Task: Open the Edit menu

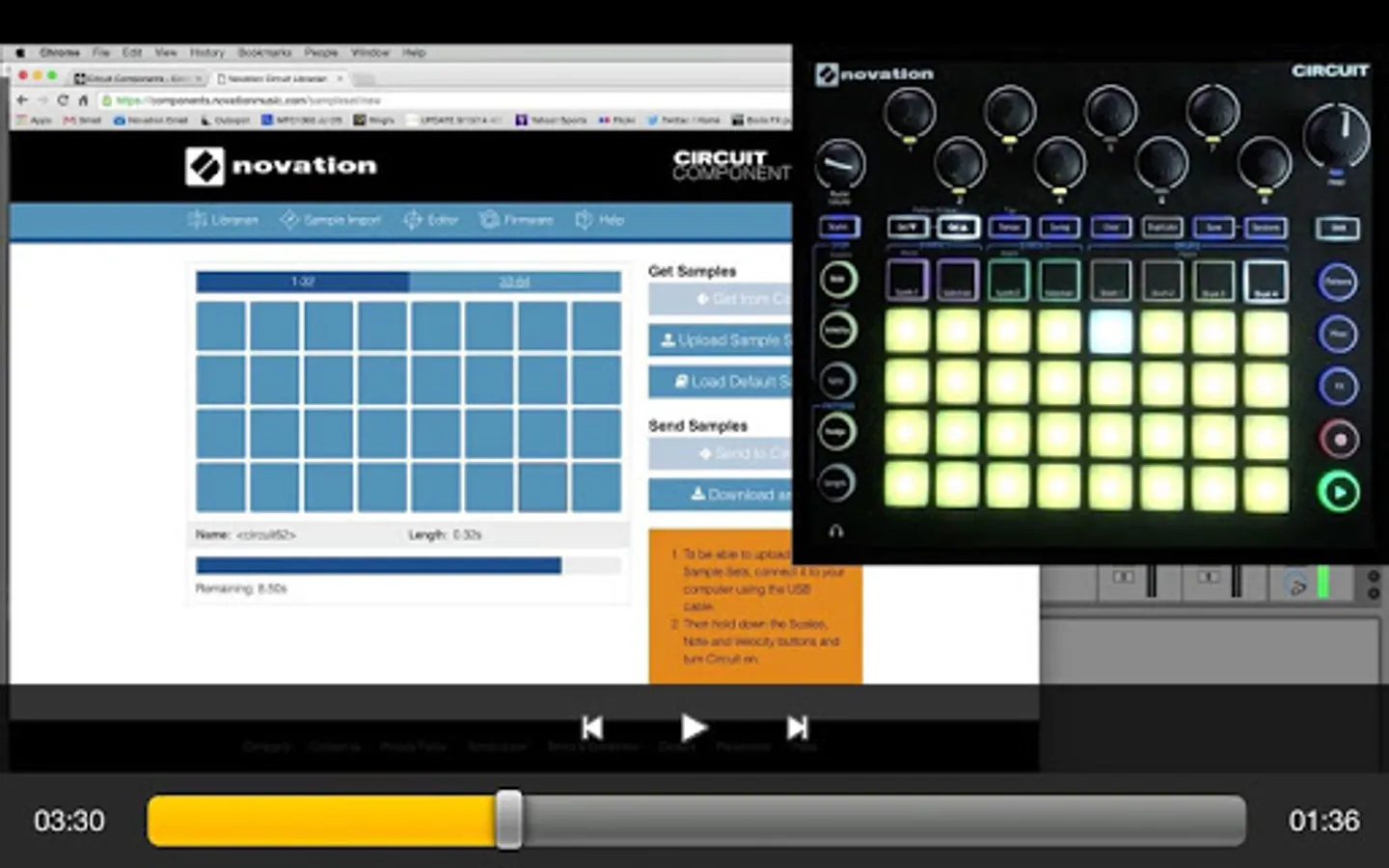Action: click(x=132, y=53)
